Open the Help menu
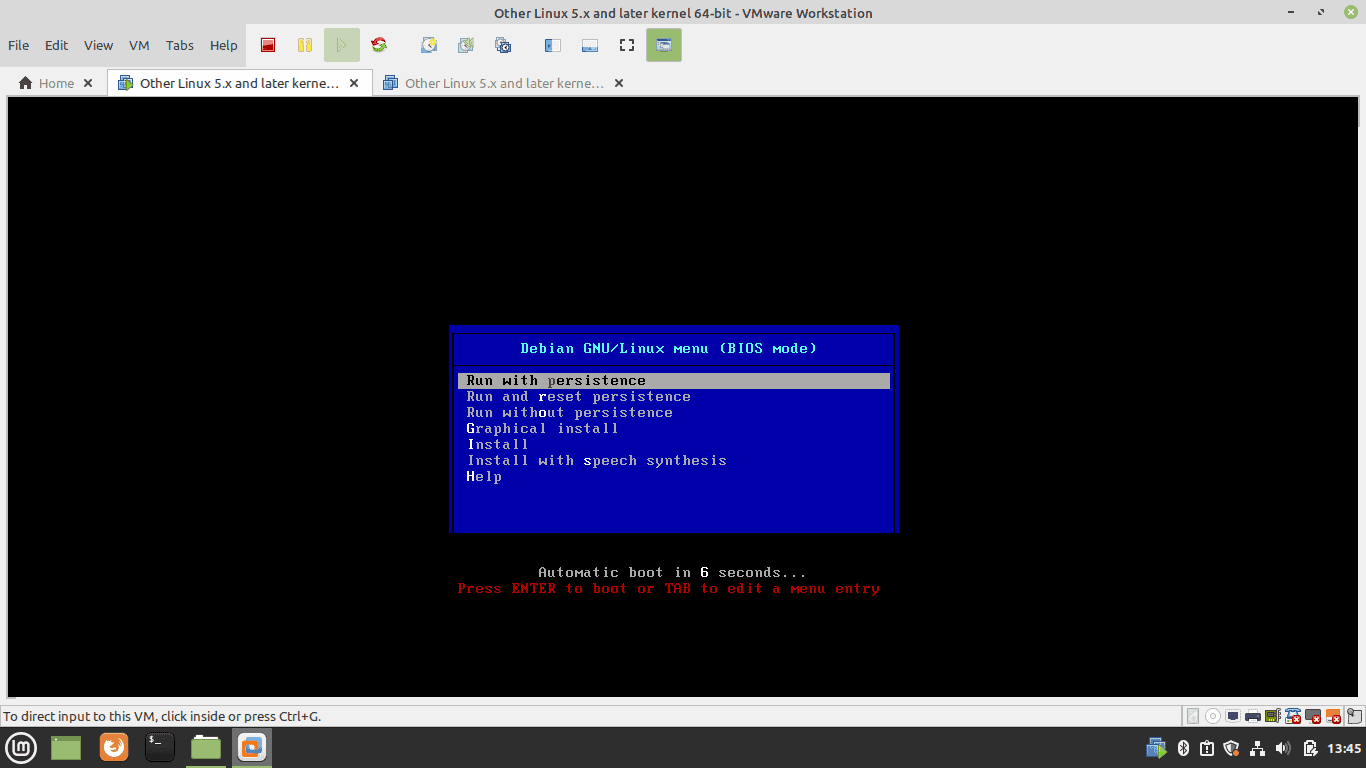Image resolution: width=1366 pixels, height=768 pixels. point(224,45)
